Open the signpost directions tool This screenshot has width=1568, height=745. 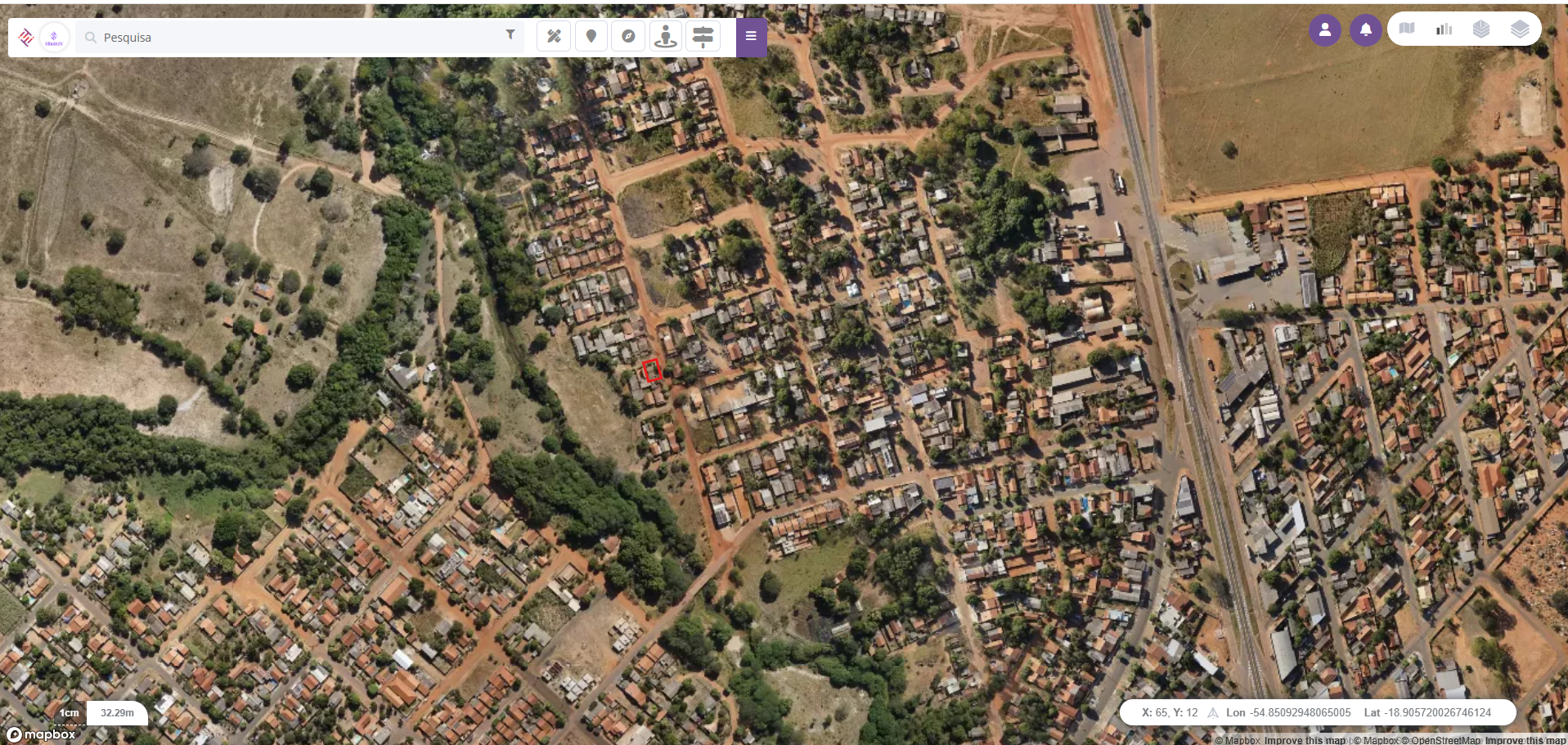pyautogui.click(x=703, y=36)
